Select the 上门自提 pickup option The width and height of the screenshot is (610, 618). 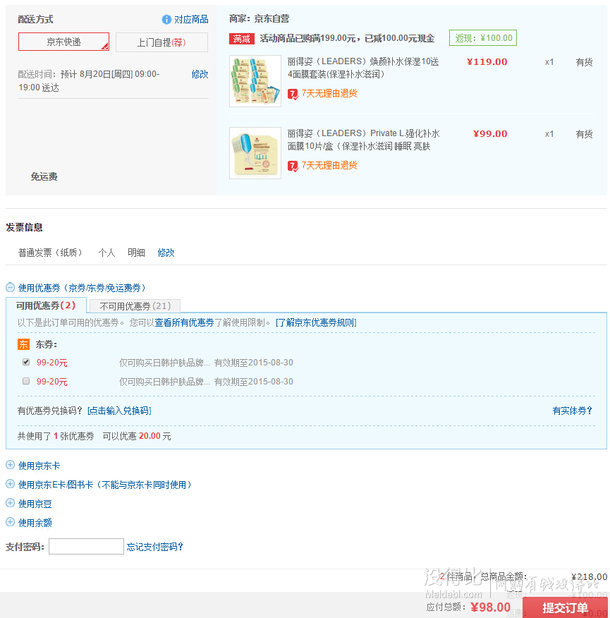162,42
